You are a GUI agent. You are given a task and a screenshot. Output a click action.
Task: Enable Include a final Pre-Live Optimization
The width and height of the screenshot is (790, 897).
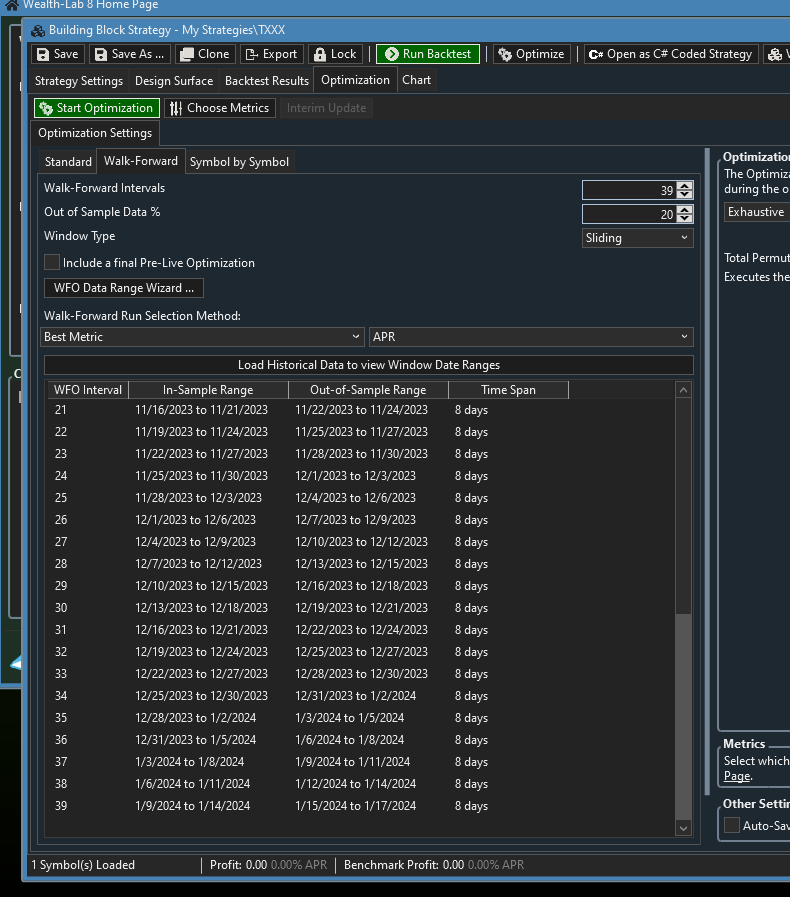[52, 262]
